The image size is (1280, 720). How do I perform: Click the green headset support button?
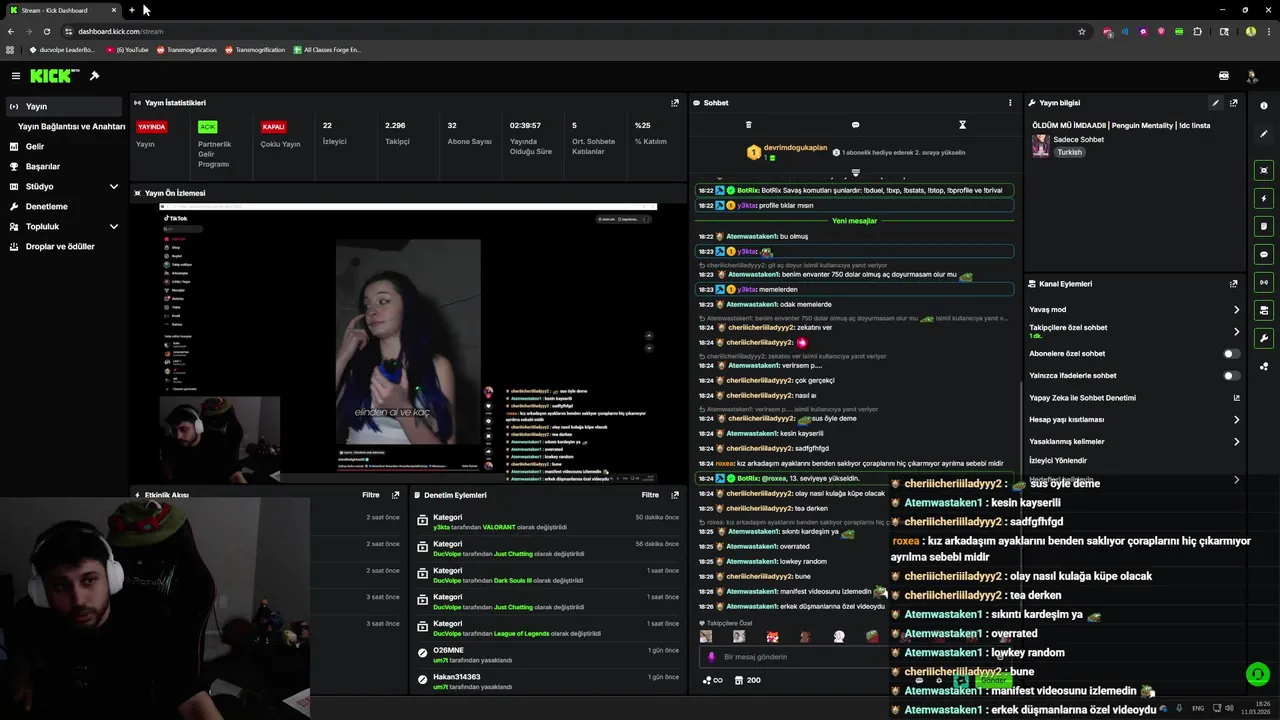coord(1257,674)
